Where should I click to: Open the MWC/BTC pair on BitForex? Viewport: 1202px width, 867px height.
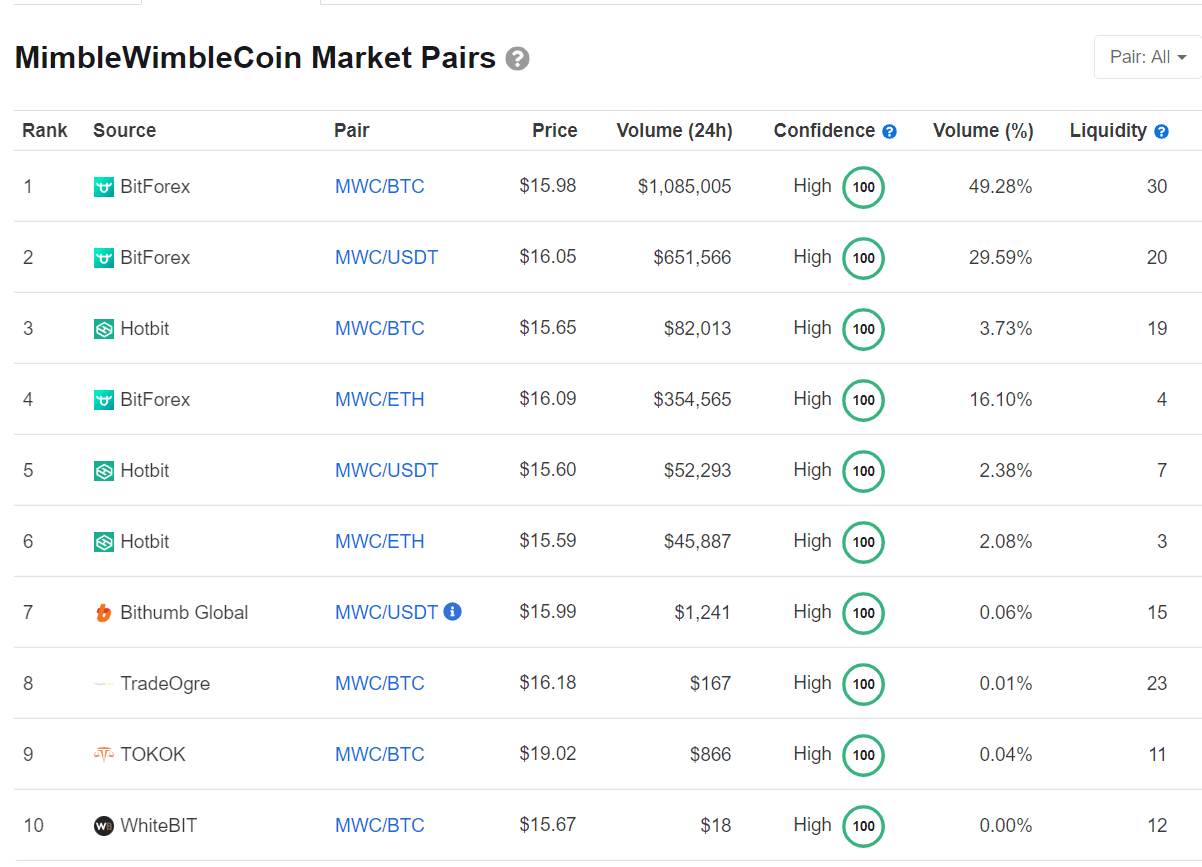click(x=379, y=186)
